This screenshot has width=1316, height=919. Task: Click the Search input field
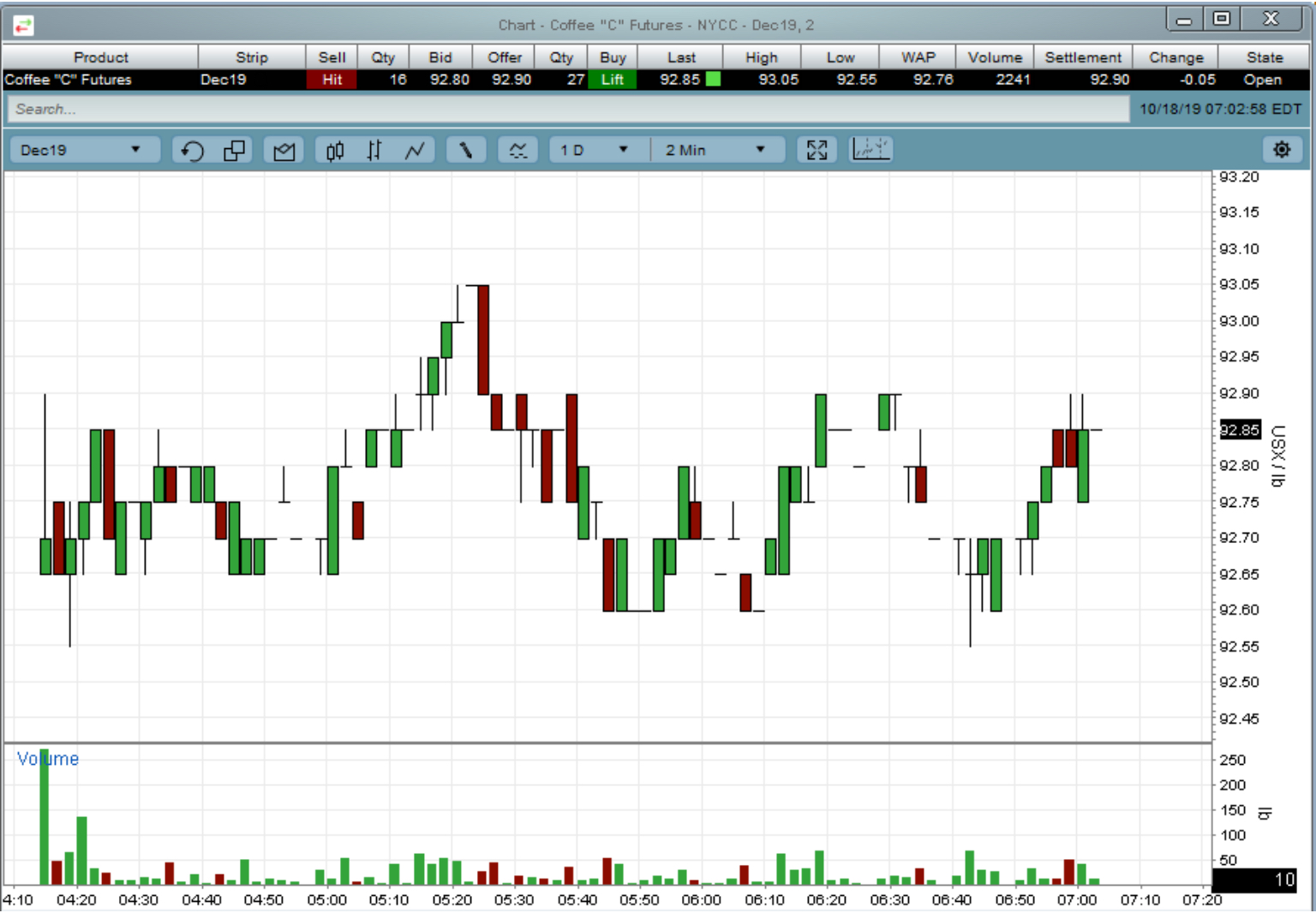click(567, 109)
